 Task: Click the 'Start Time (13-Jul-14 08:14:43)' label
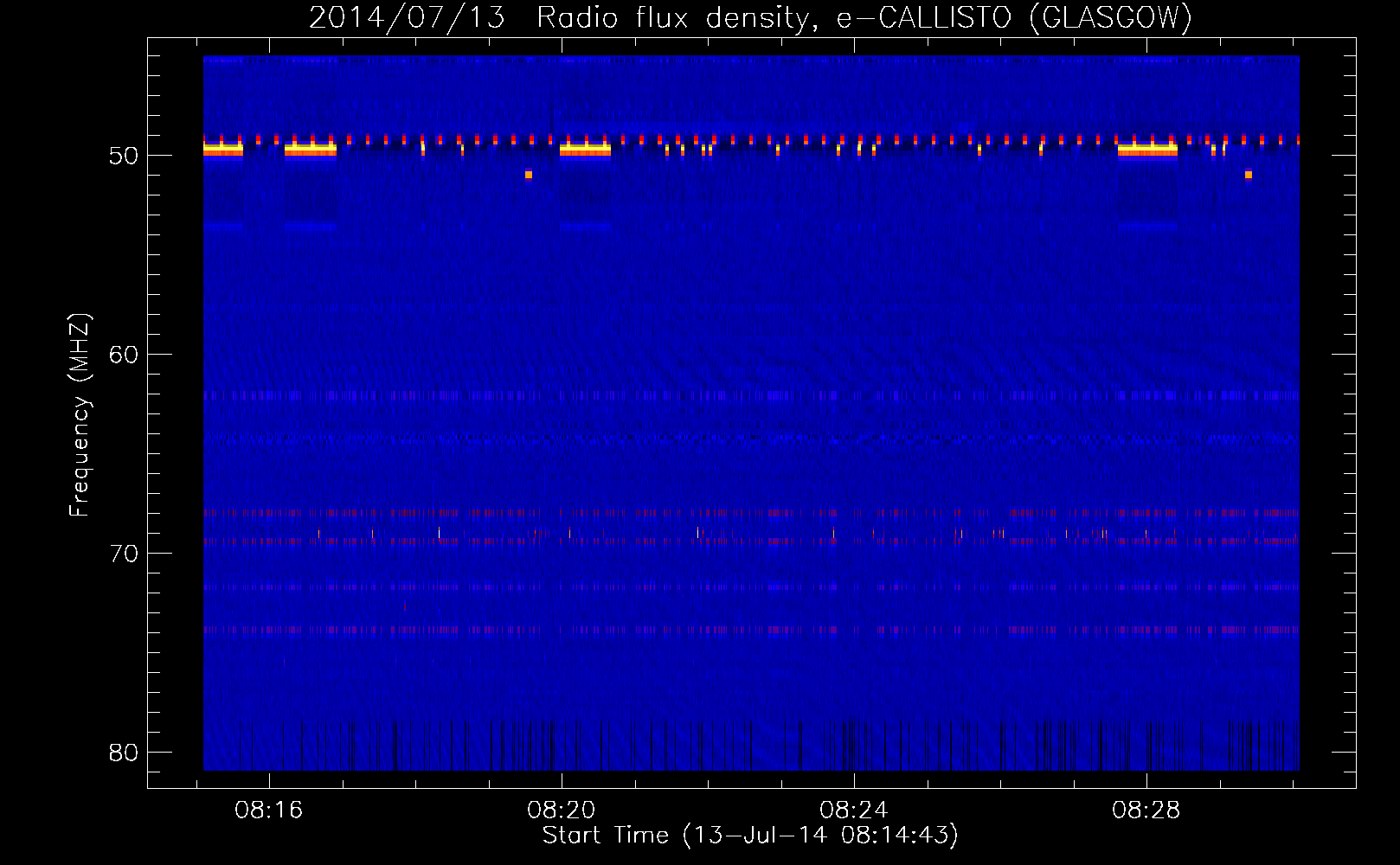click(750, 836)
